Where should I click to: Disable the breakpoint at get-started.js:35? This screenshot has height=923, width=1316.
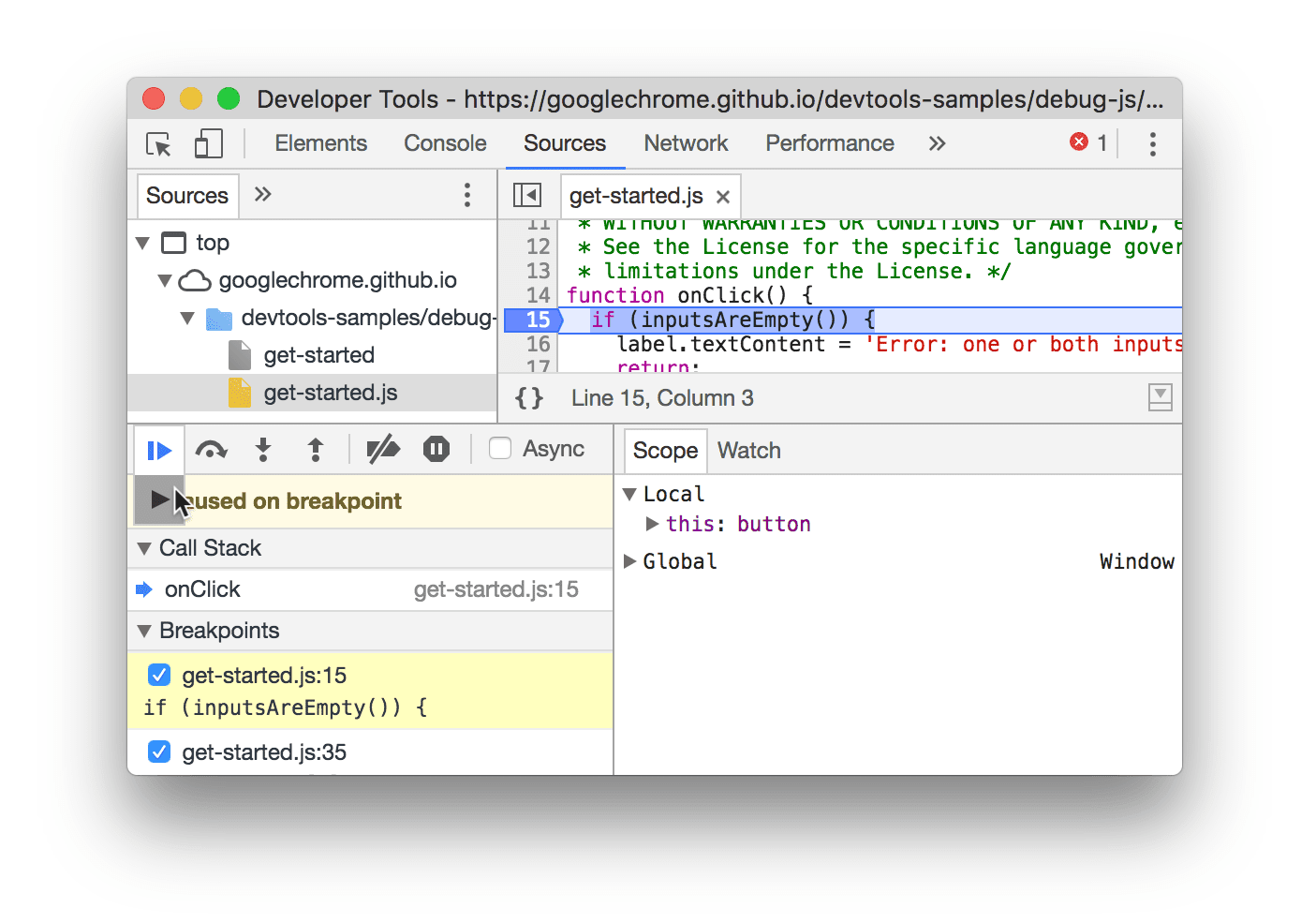point(159,752)
